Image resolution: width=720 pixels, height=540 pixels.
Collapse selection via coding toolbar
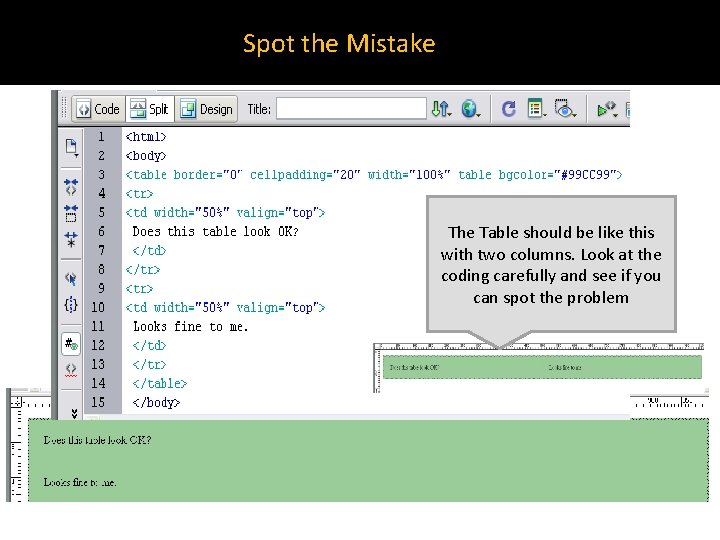(71, 214)
